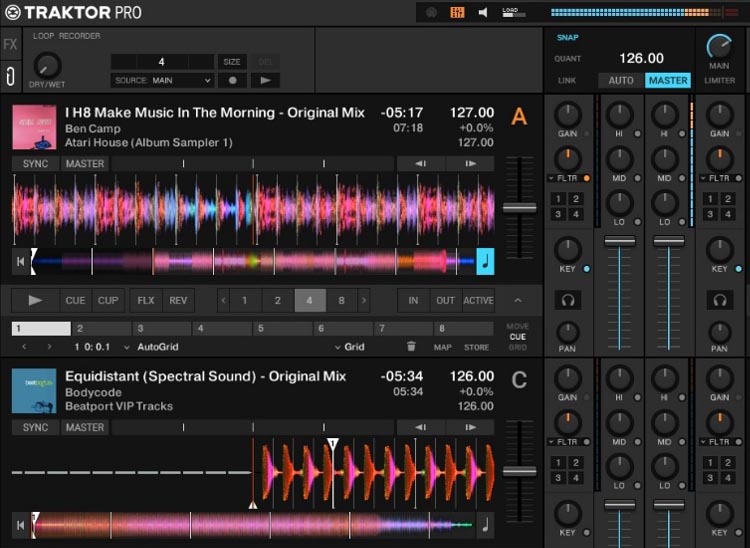Select loop size 4 on Deck A
This screenshot has width=750, height=548.
(x=309, y=300)
